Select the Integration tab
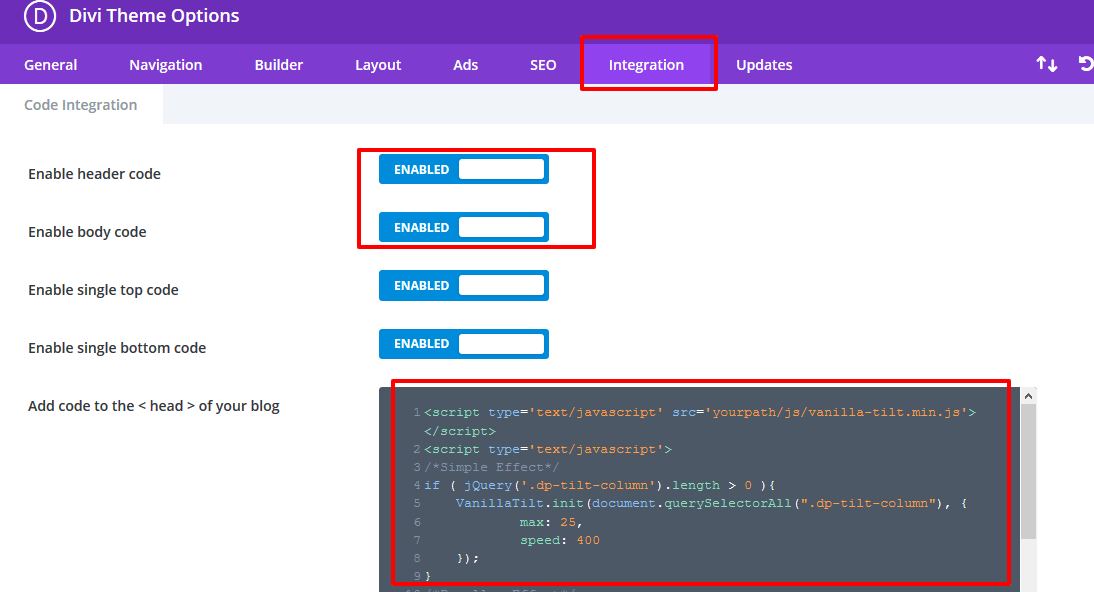 (x=646, y=65)
